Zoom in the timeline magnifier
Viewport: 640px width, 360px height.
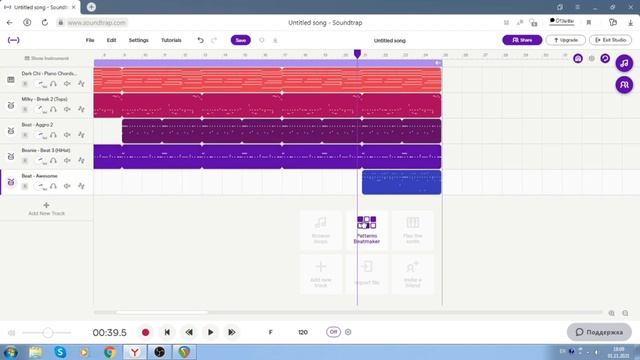[x=611, y=313]
